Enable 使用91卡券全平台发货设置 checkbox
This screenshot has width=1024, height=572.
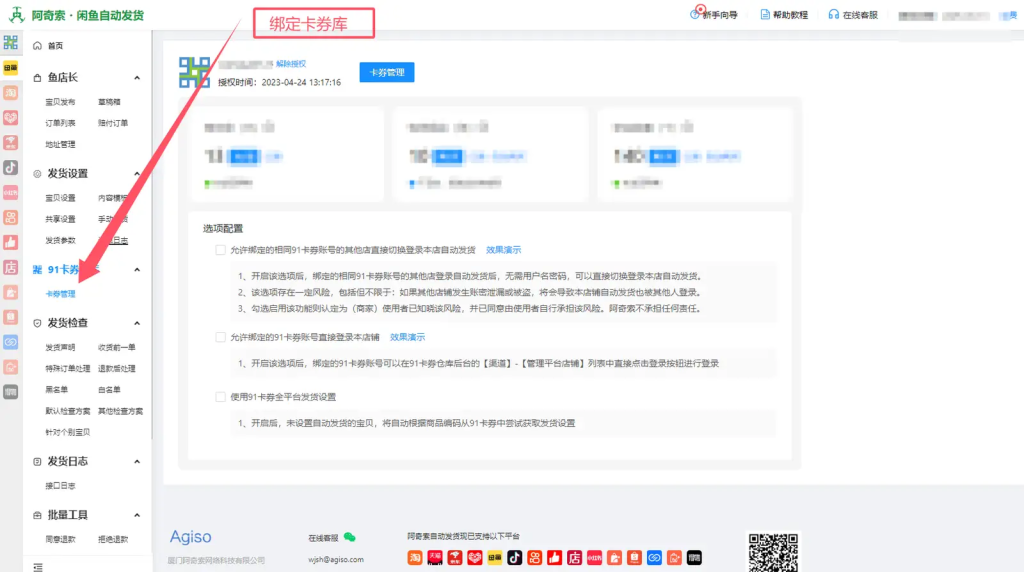pos(221,397)
